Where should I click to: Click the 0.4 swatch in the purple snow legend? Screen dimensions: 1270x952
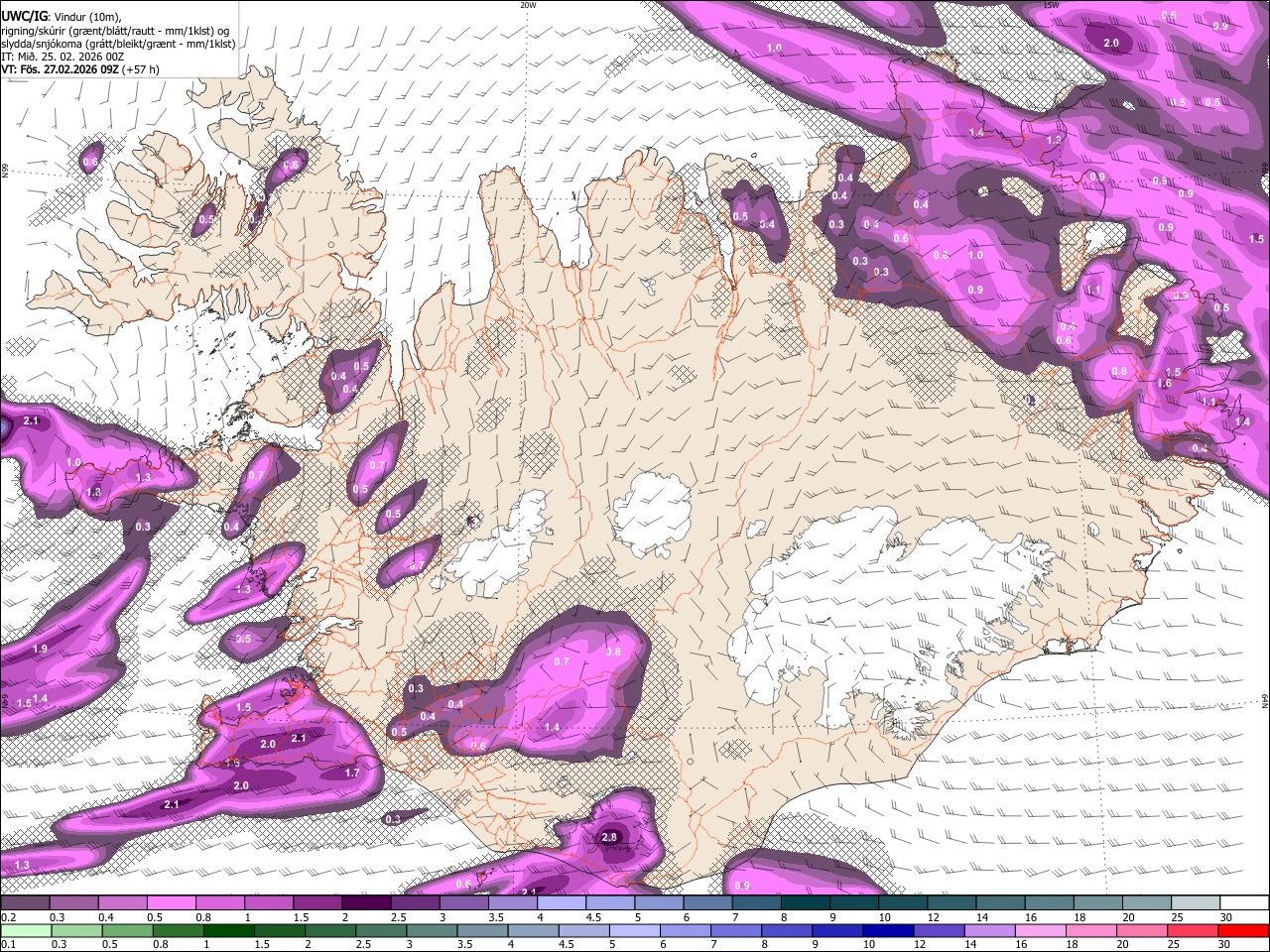click(x=122, y=903)
